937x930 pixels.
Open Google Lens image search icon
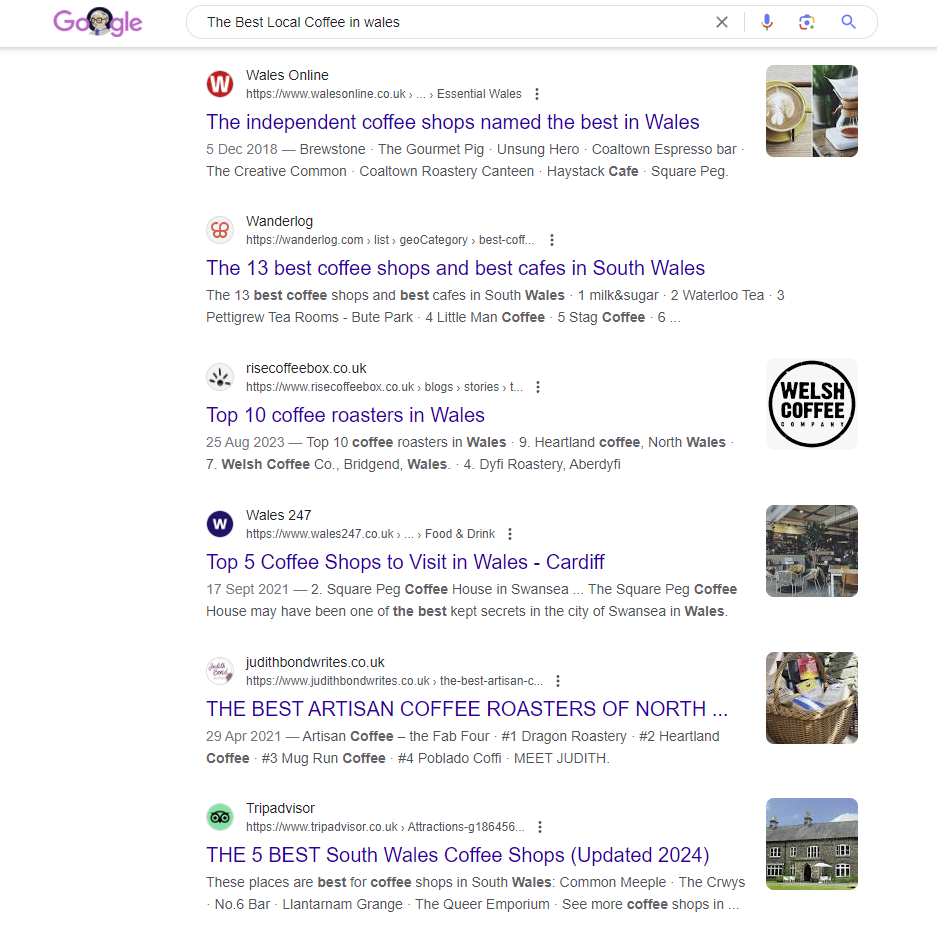pyautogui.click(x=807, y=22)
